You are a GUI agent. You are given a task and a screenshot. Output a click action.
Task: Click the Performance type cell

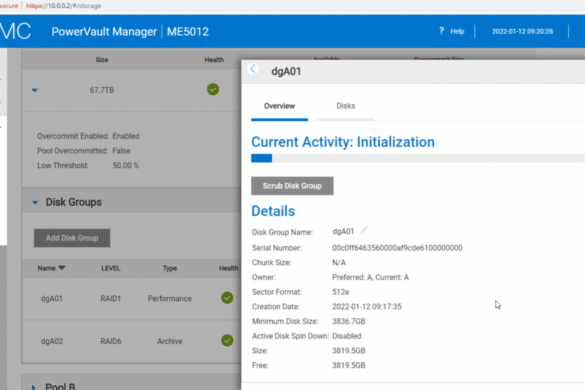pos(170,299)
